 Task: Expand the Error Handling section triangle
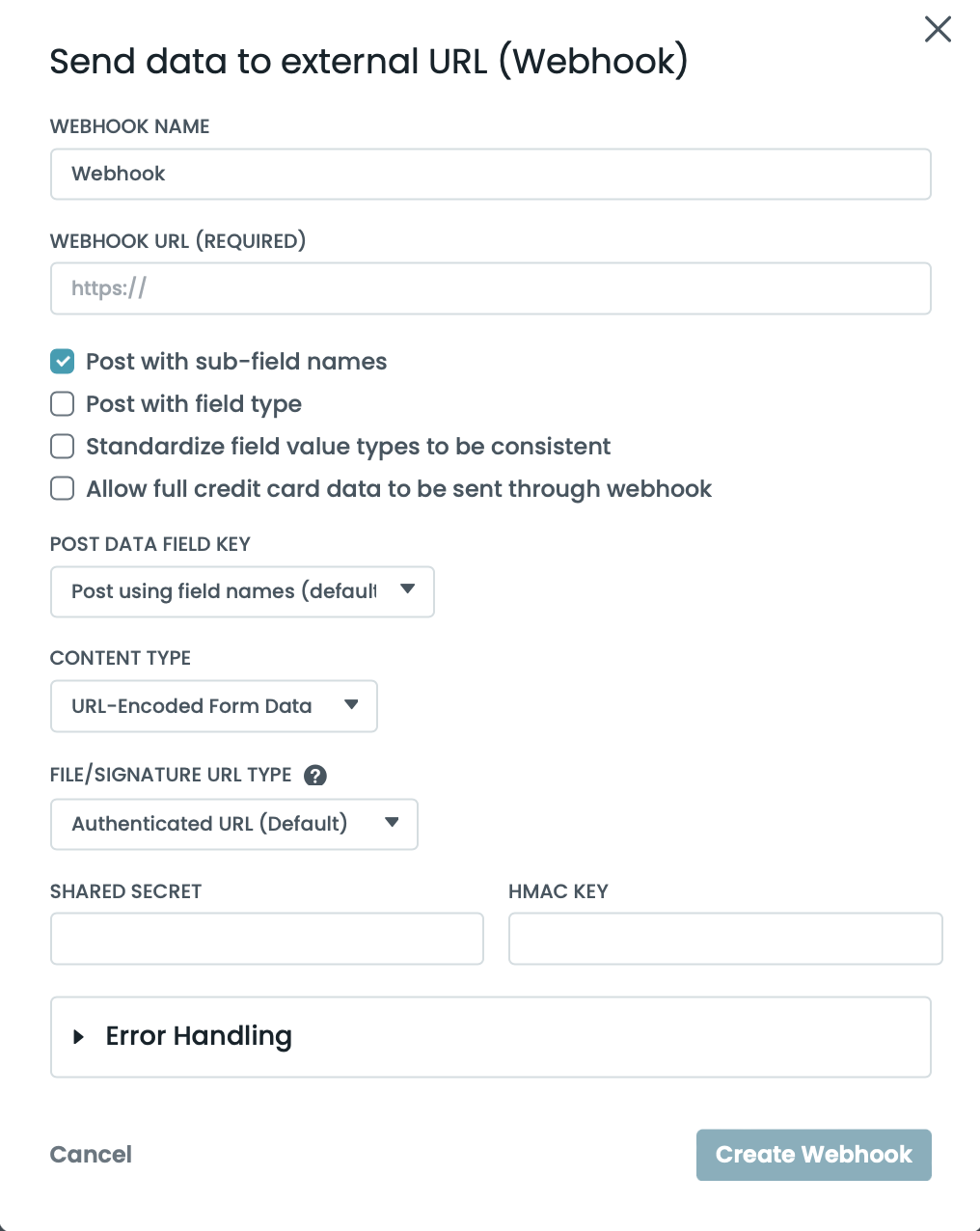pos(79,1037)
